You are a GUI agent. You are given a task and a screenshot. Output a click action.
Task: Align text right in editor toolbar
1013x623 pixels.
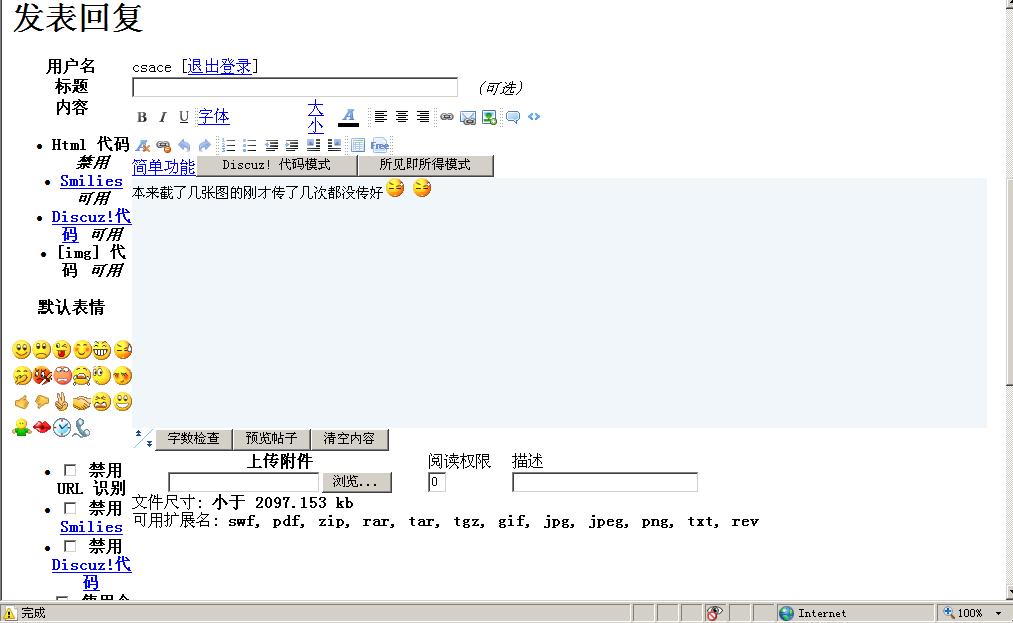(423, 117)
